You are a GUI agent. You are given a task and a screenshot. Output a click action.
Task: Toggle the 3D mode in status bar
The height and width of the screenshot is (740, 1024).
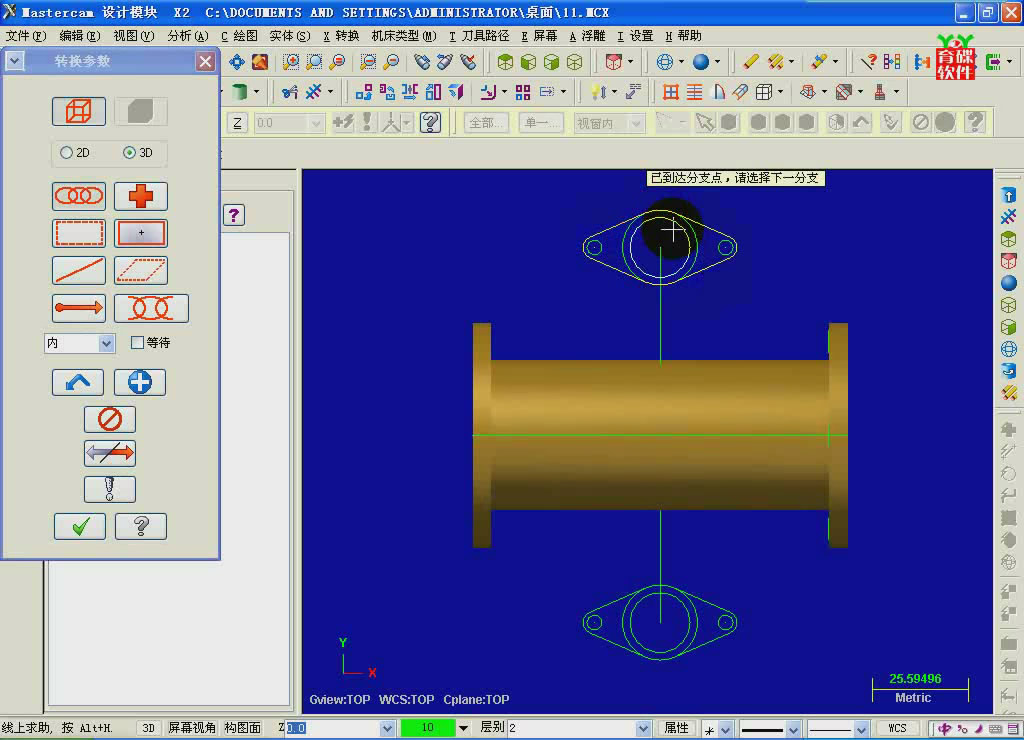point(149,728)
